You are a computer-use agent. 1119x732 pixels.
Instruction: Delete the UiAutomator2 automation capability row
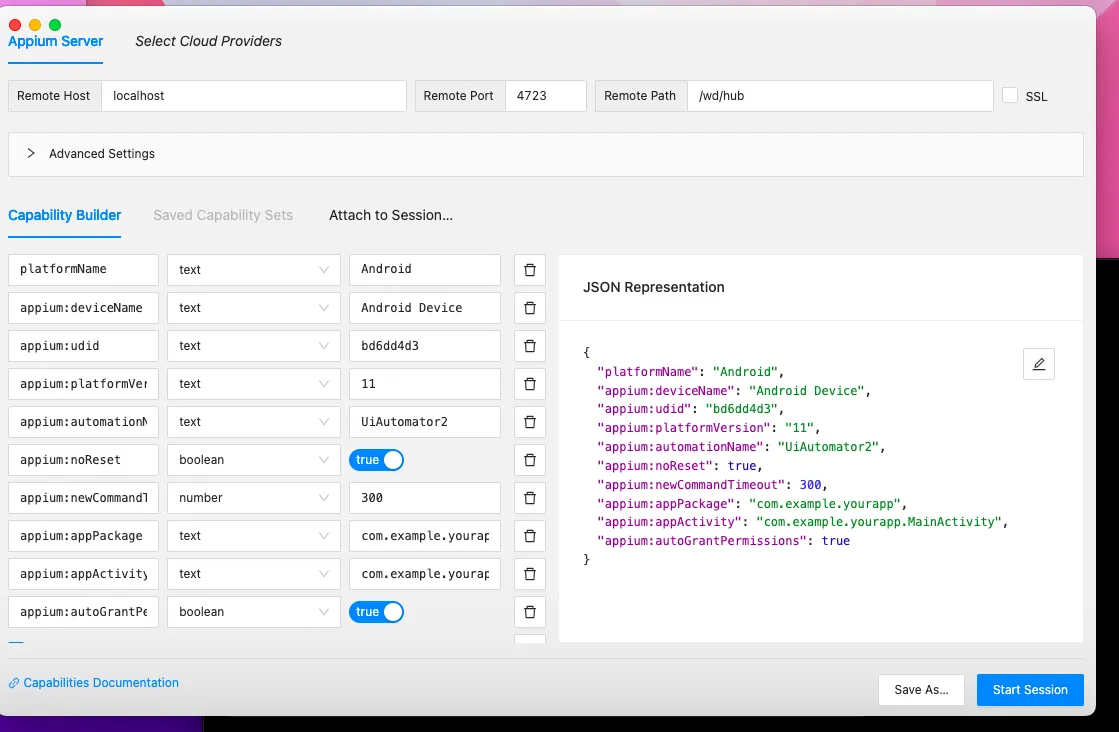pos(530,422)
